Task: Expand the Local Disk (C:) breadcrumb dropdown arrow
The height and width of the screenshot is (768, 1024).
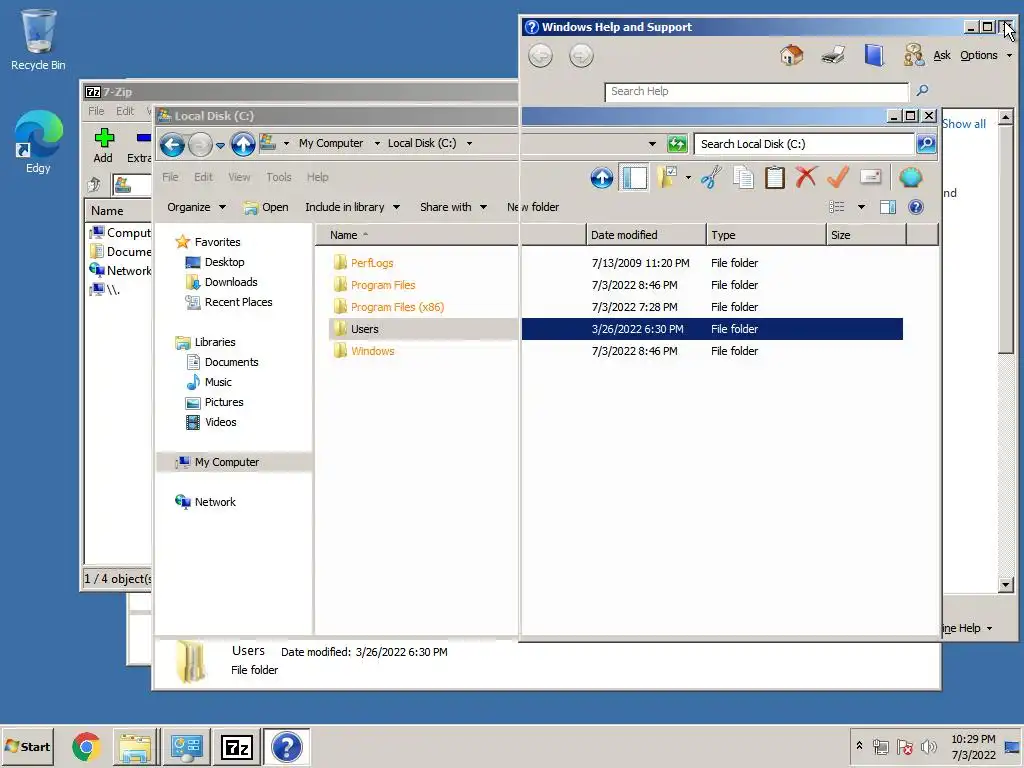Action: (469, 144)
